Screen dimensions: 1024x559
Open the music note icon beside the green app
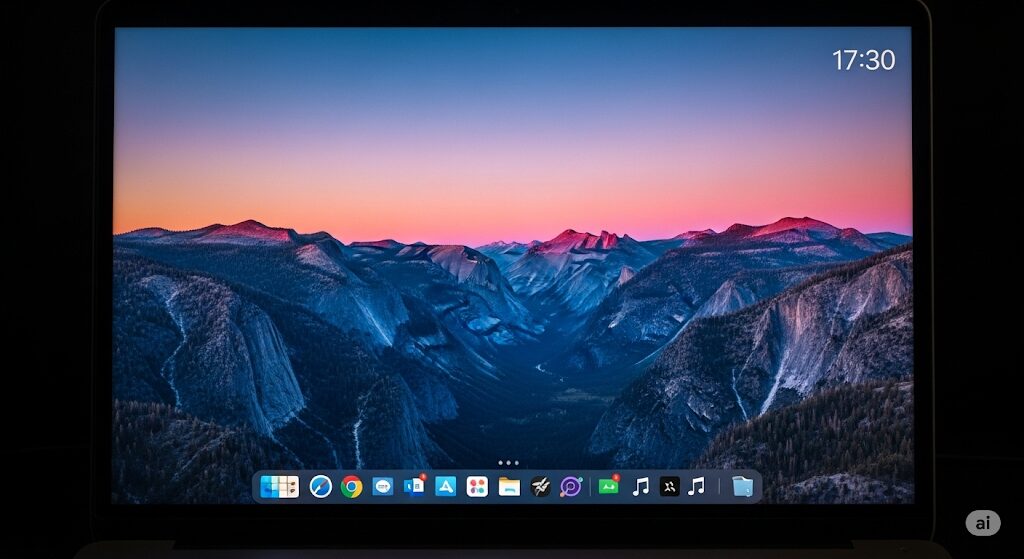[641, 487]
